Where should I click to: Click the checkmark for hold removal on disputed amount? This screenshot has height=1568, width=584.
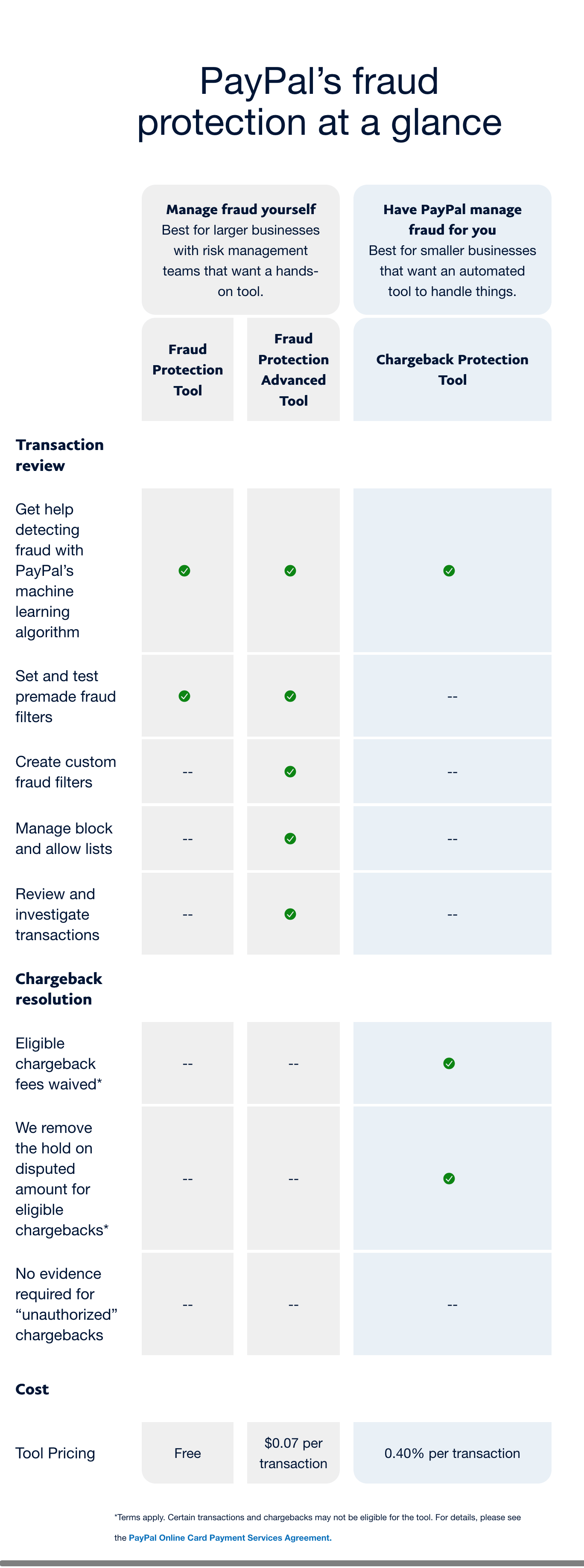pos(449,1179)
